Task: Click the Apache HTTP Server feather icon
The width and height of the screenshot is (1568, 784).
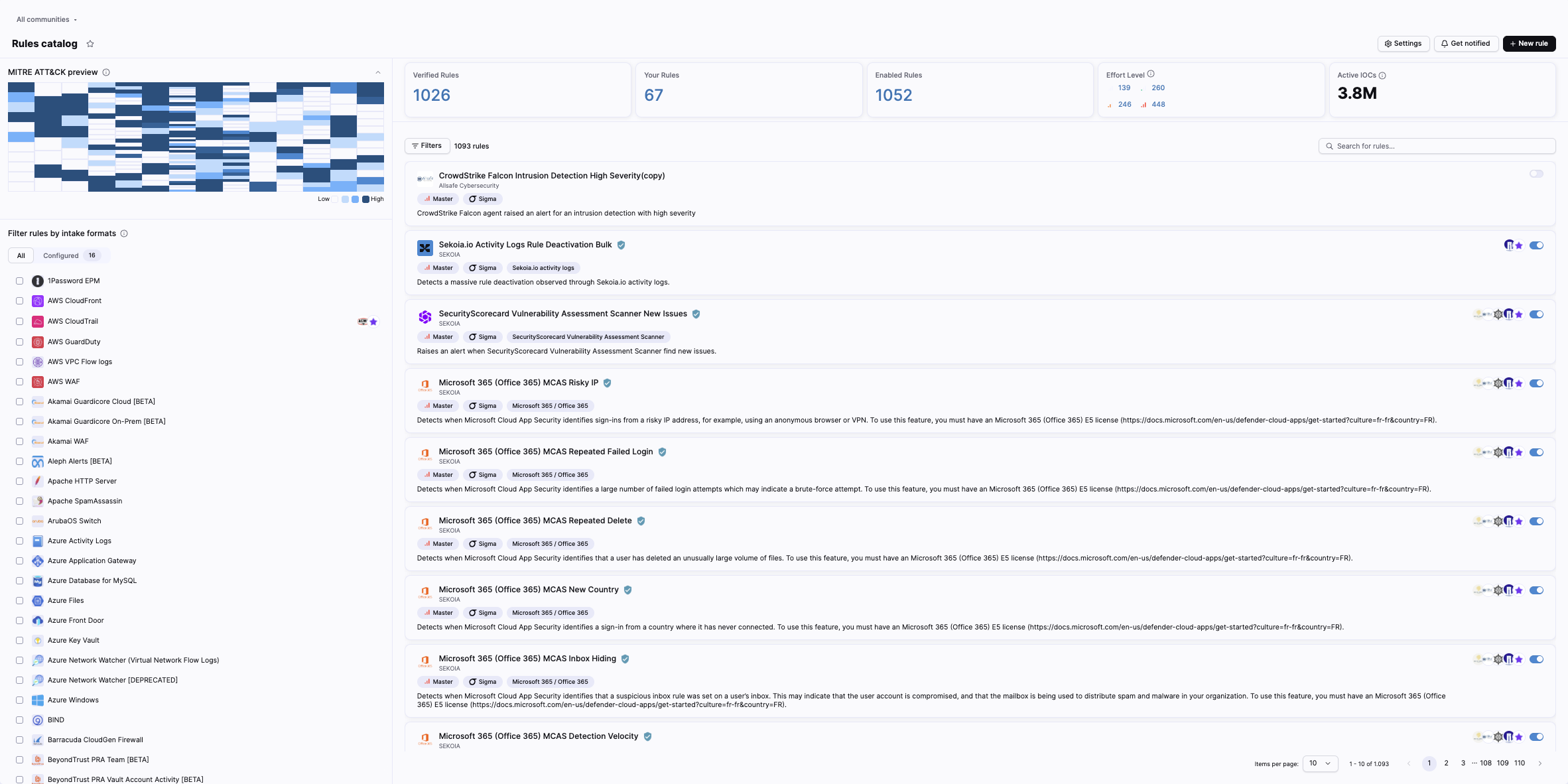Action: [x=38, y=482]
